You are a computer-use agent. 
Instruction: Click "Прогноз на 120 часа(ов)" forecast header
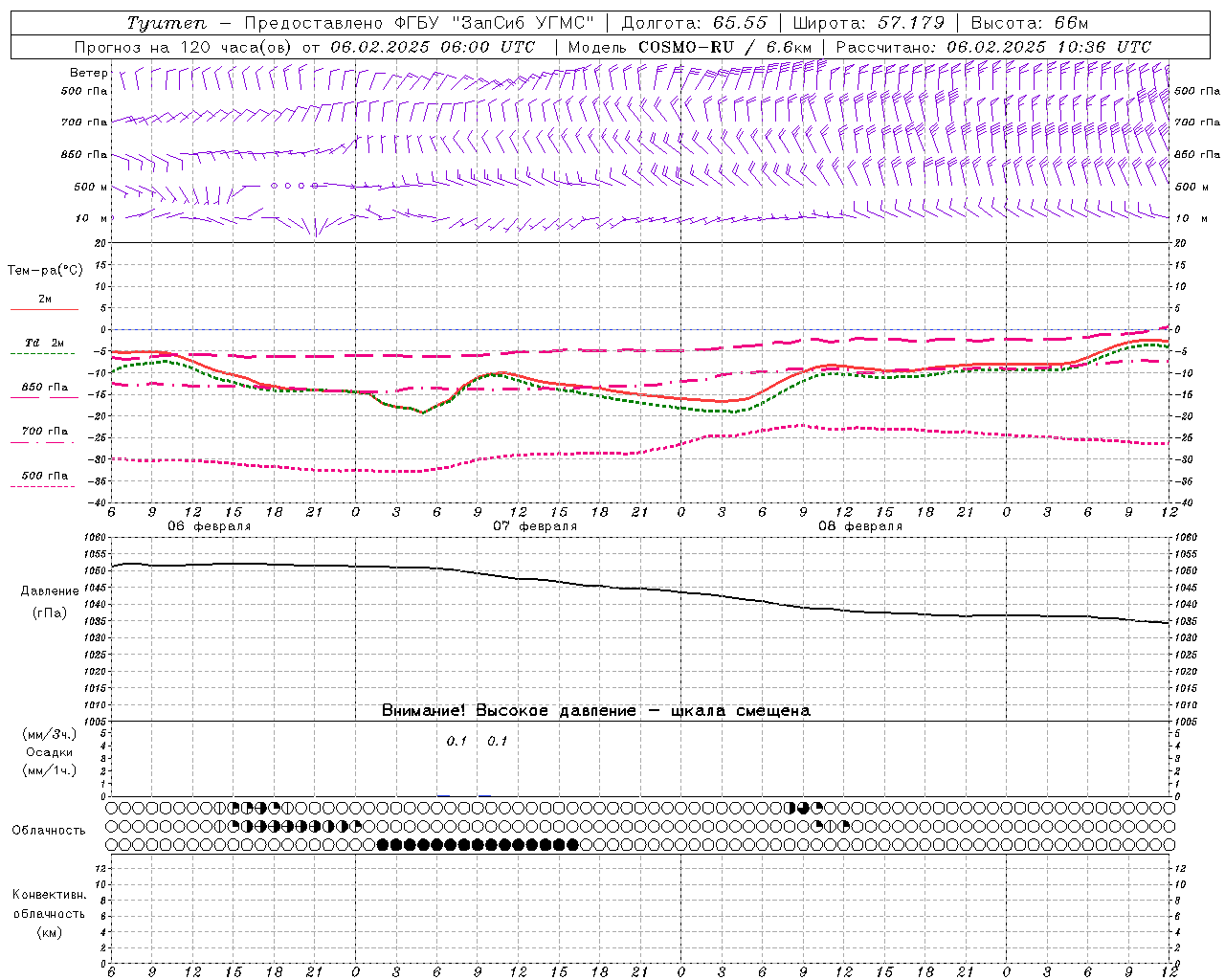click(184, 47)
